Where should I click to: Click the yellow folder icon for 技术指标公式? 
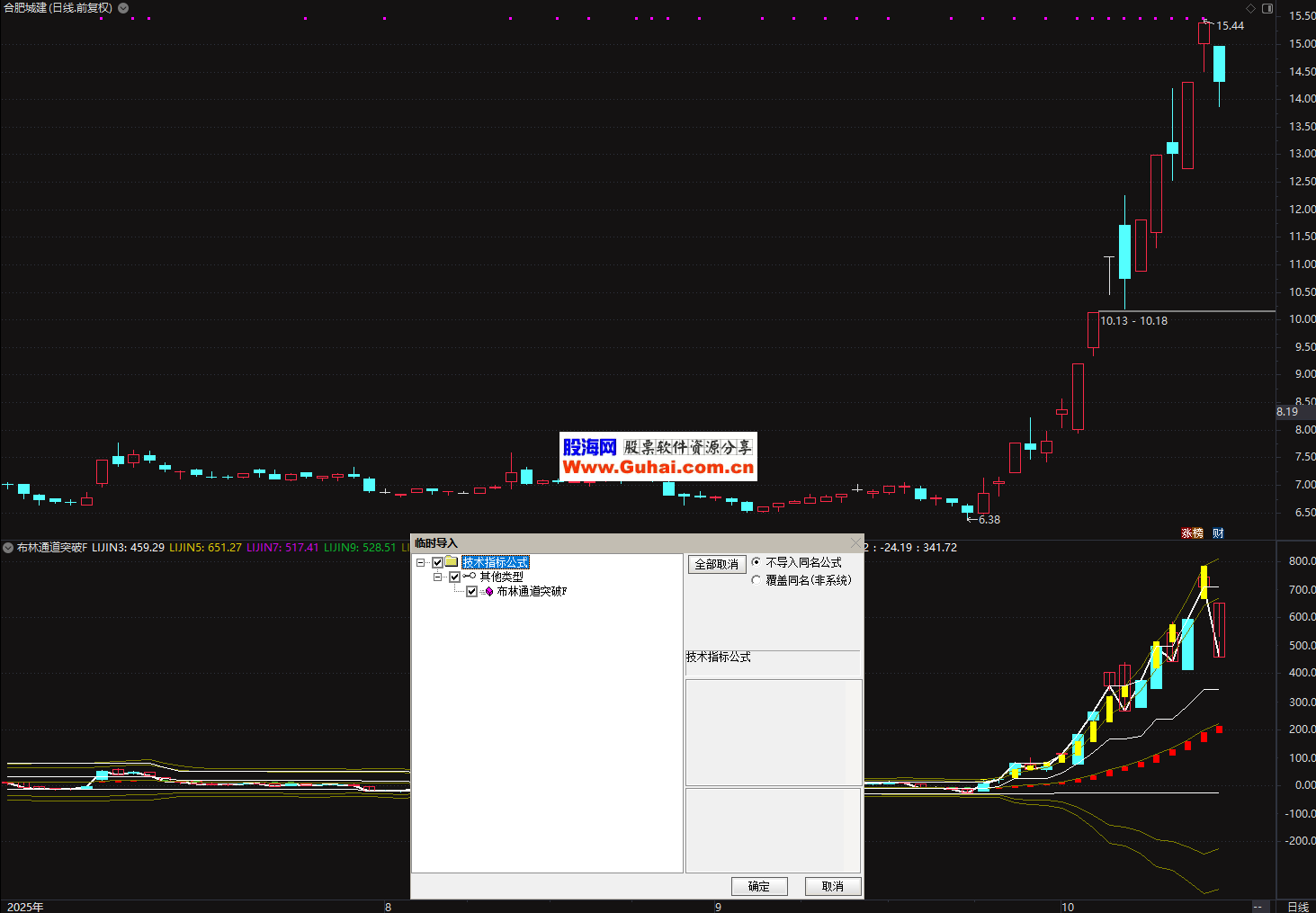(x=452, y=562)
